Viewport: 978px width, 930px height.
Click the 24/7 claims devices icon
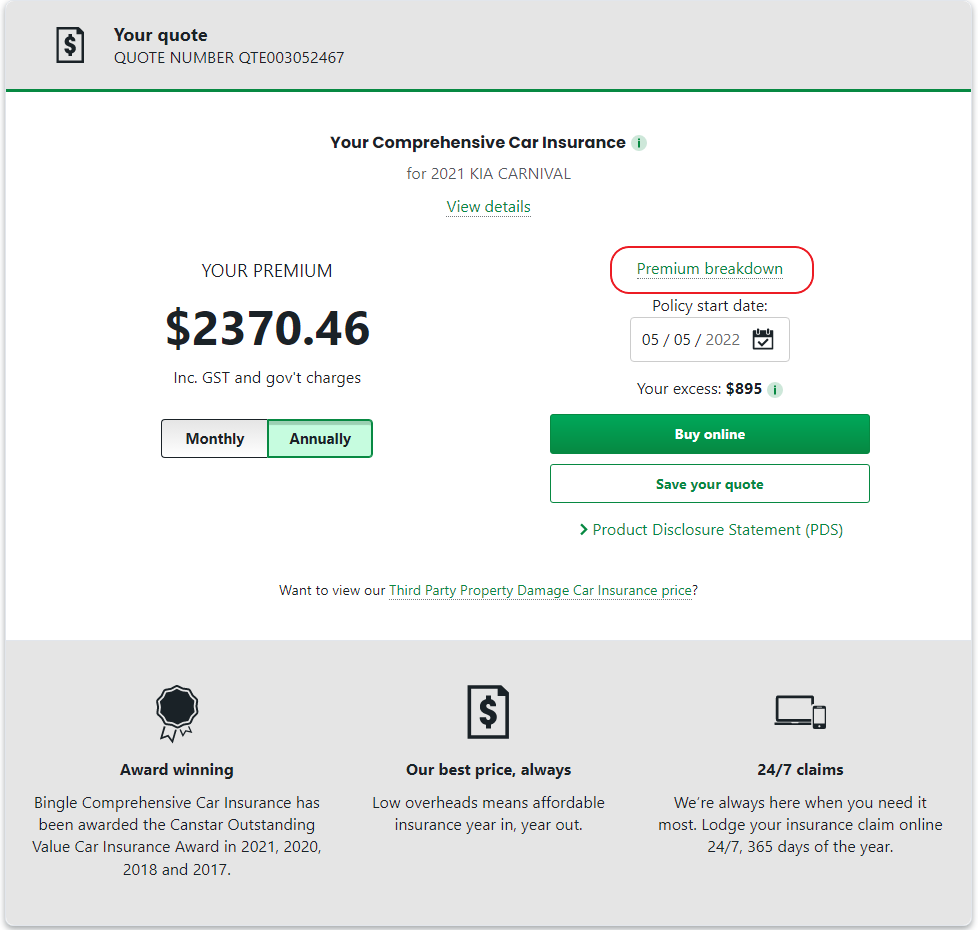pyautogui.click(x=800, y=712)
